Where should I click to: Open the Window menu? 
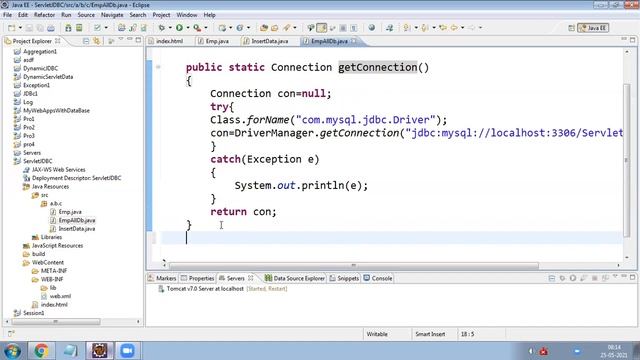pos(187,15)
